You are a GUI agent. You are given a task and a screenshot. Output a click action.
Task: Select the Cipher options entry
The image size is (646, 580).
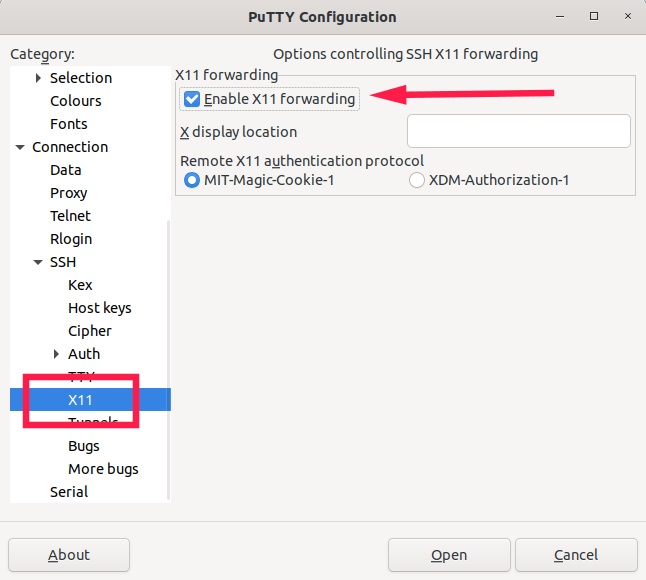[x=90, y=331]
